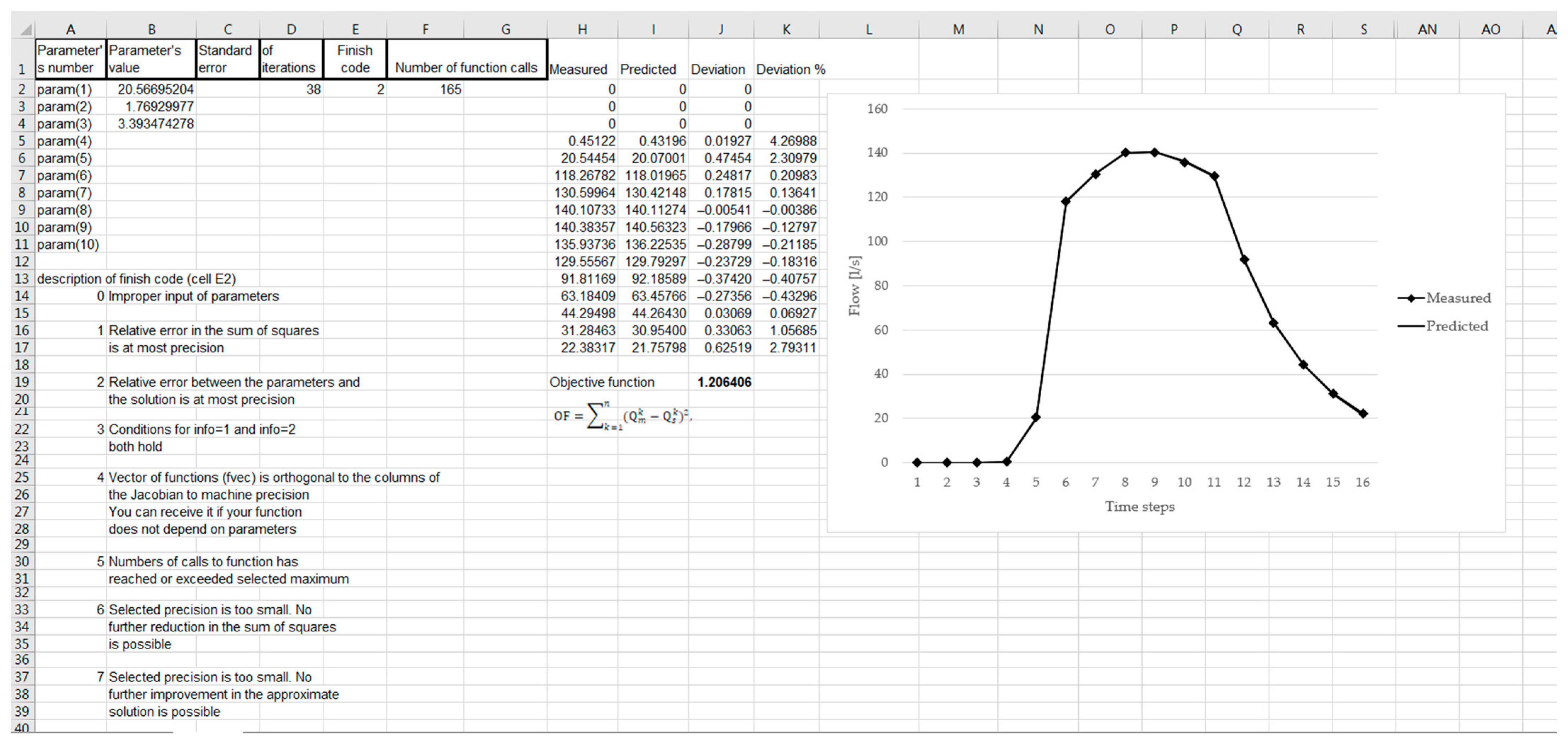Click the peak data marker at step 9
This screenshot has height=744, width=1568.
[1154, 152]
